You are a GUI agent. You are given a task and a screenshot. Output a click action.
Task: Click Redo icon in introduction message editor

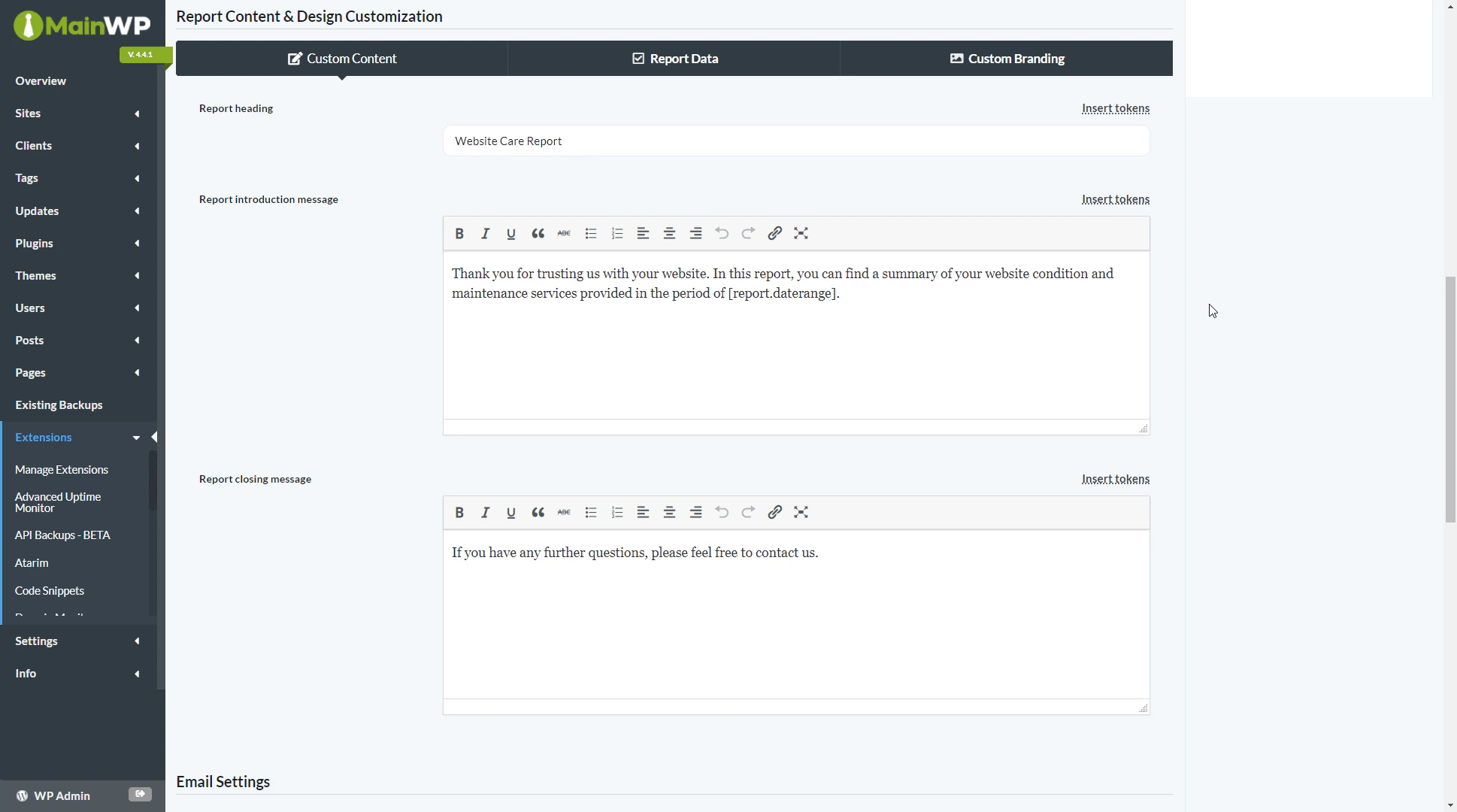coord(748,233)
